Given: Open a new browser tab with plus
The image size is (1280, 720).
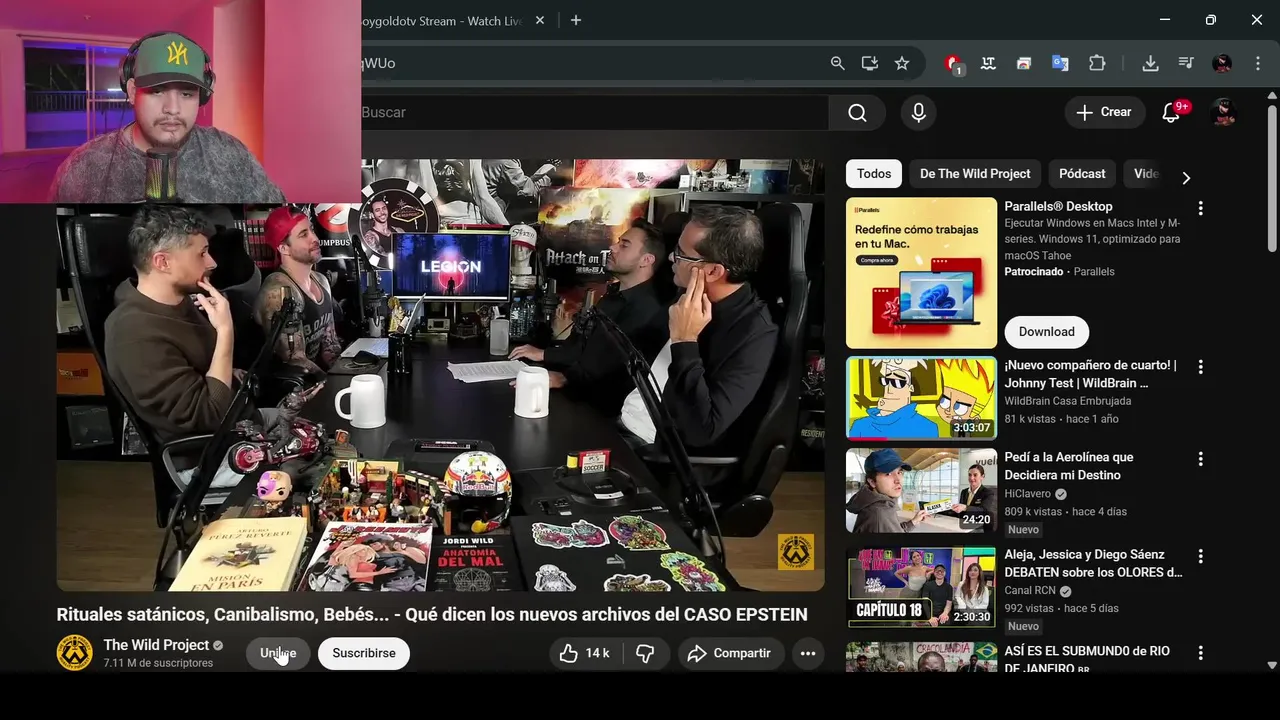Looking at the screenshot, I should pos(575,20).
